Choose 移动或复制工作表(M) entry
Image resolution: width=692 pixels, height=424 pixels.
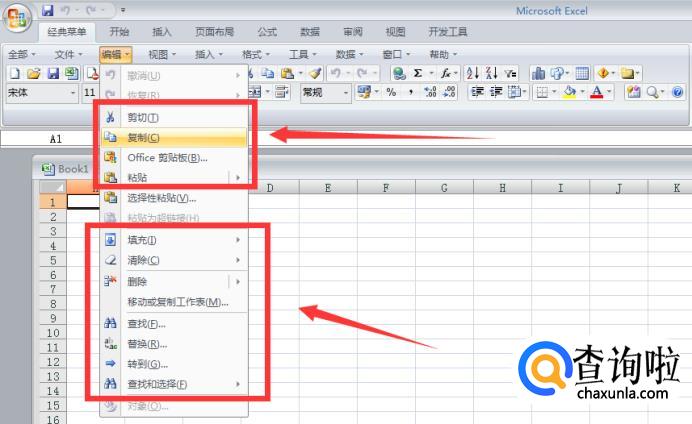tap(174, 302)
